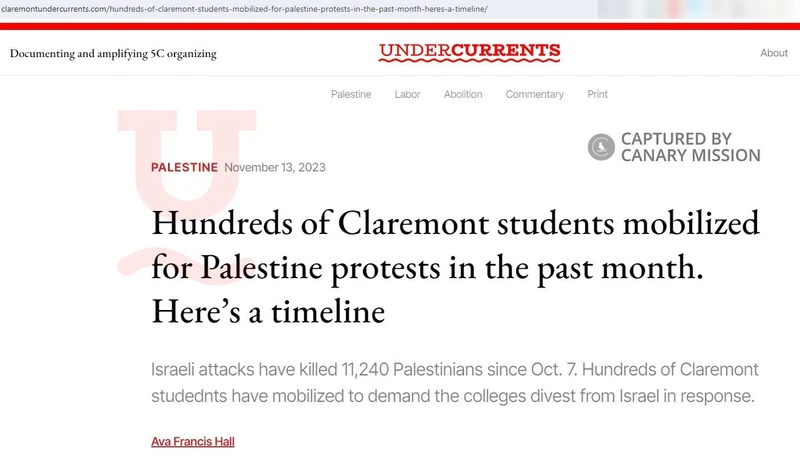
Task: Click the blurred area right of the address bar
Action: [700, 9]
